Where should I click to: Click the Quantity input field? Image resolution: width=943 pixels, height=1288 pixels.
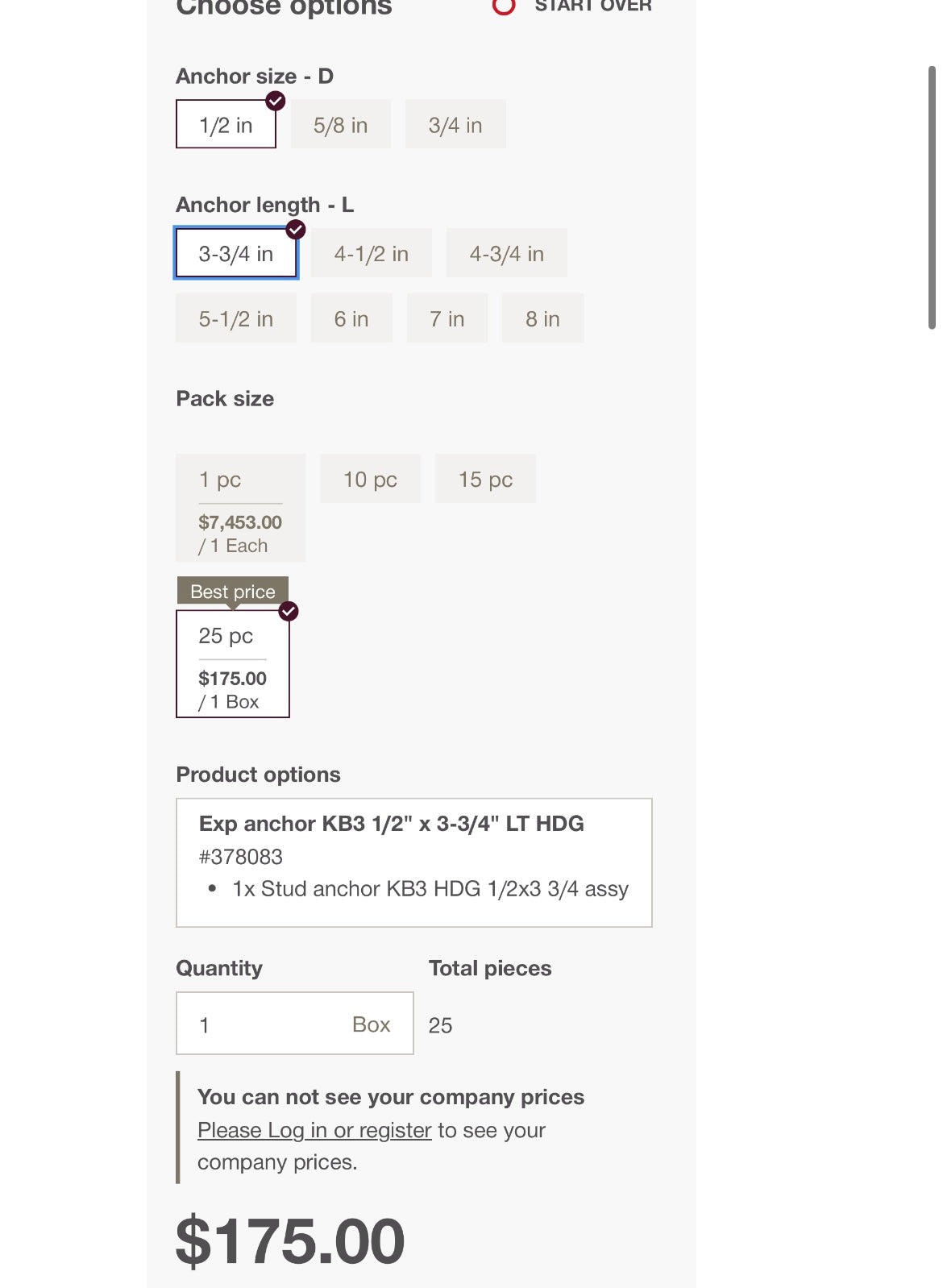(x=266, y=1024)
